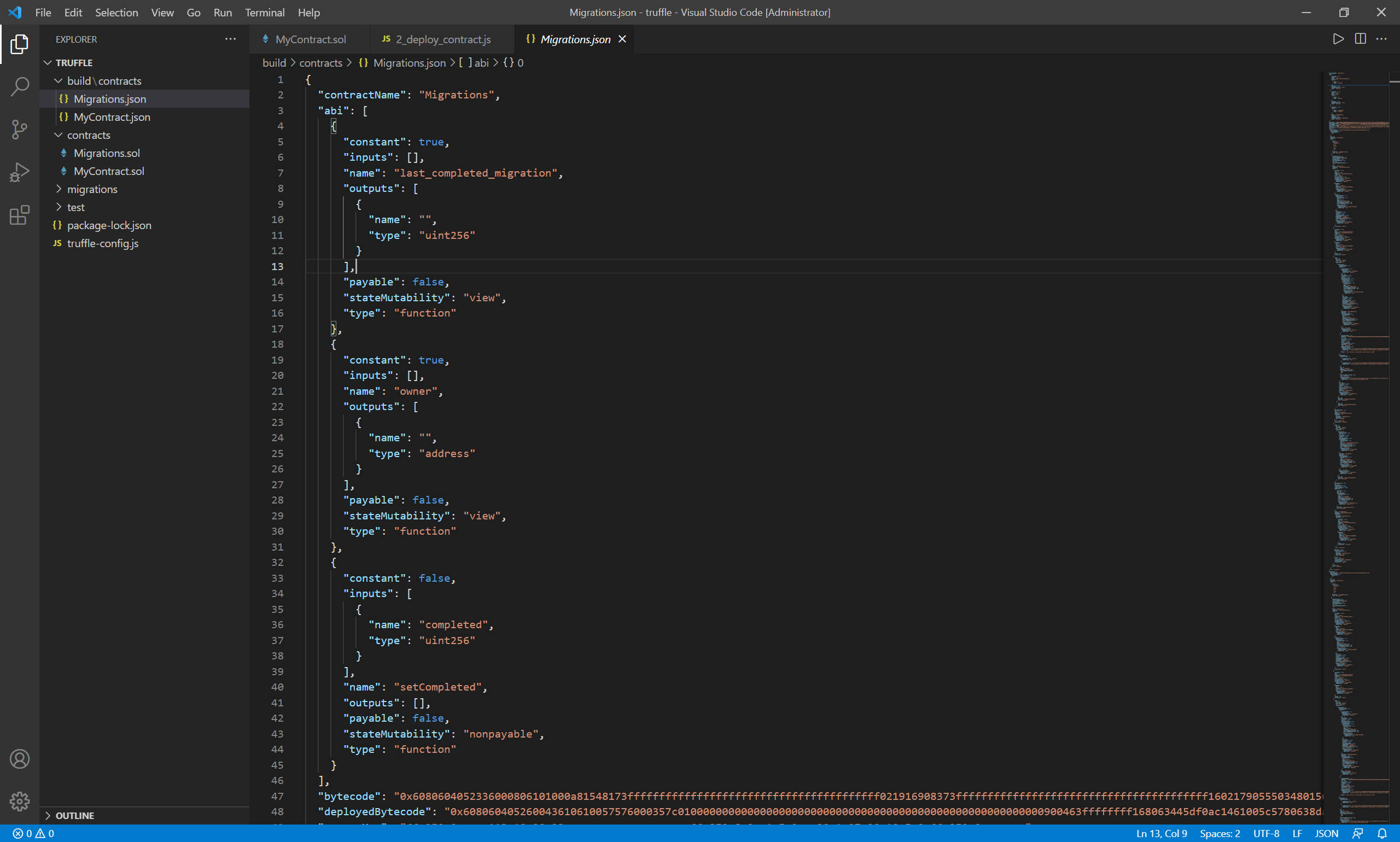This screenshot has height=842, width=1400.
Task: Open truffle-config.js in the explorer
Action: tap(103, 243)
